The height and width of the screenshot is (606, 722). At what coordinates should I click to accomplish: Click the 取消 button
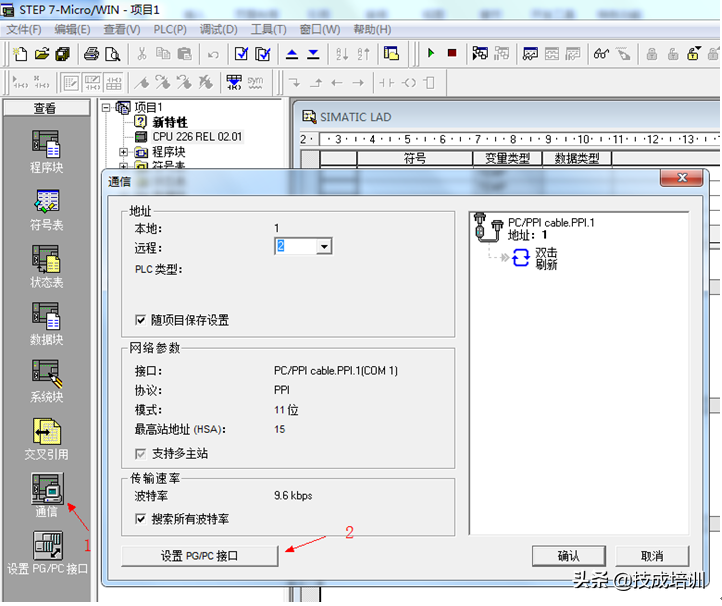pyautogui.click(x=652, y=556)
